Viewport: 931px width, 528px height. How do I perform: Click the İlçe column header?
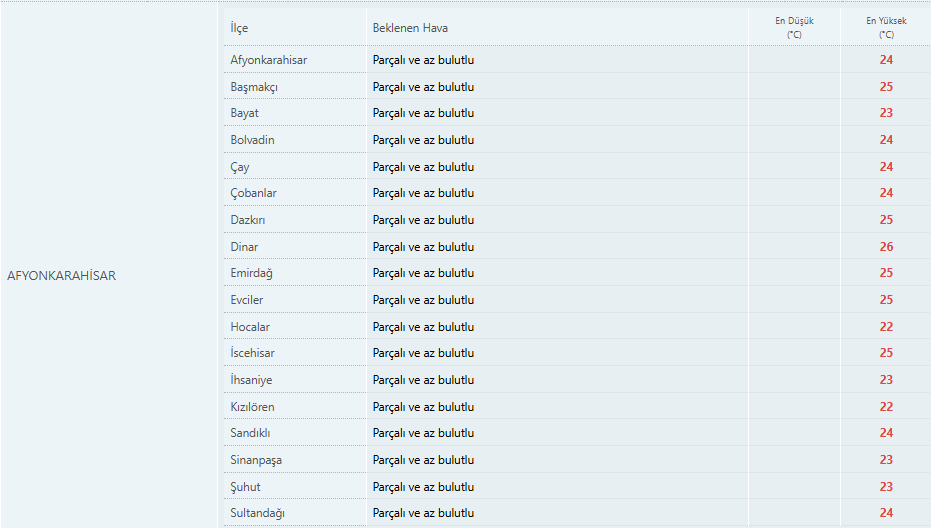pos(239,28)
